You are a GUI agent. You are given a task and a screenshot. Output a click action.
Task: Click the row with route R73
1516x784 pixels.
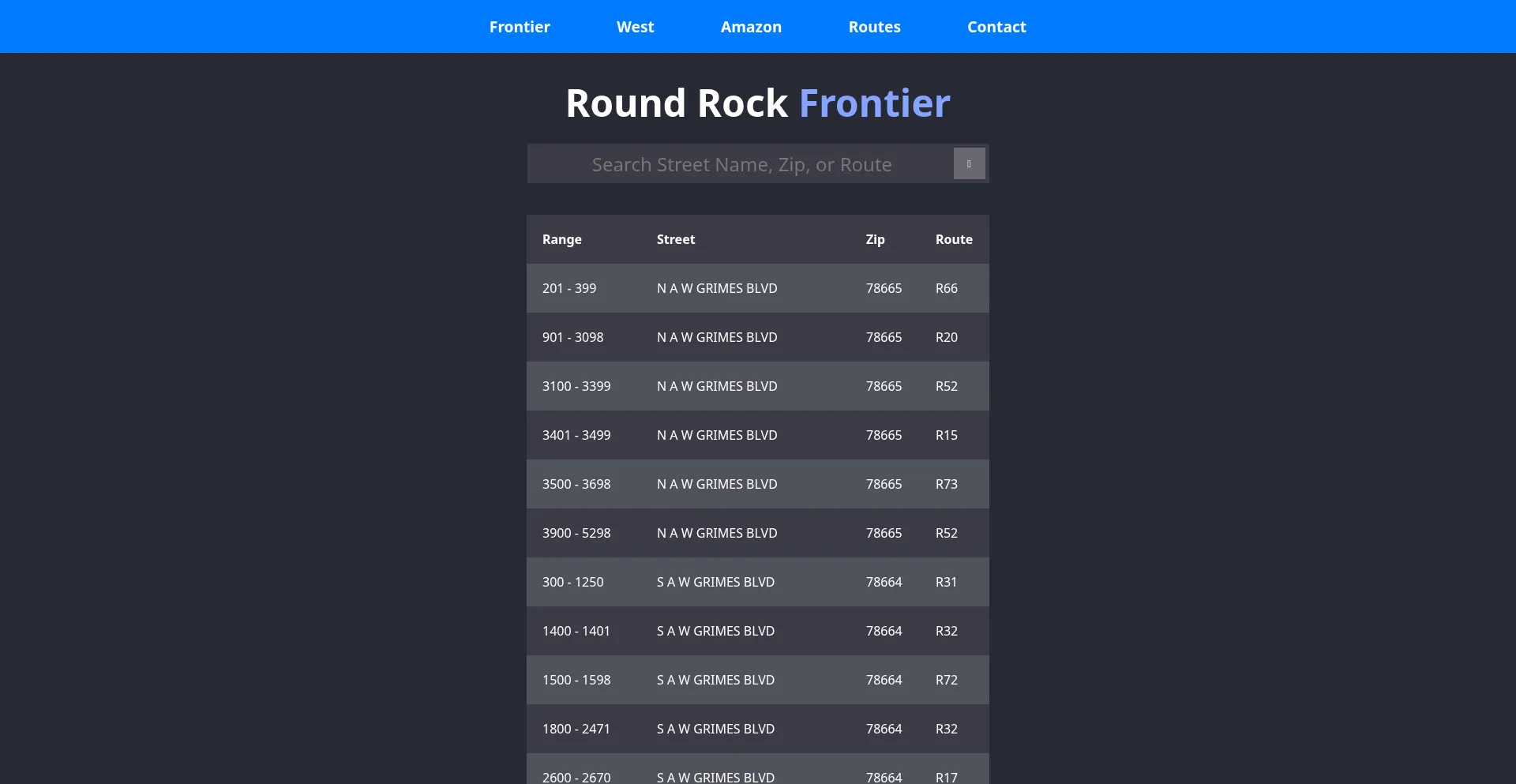tap(758, 484)
